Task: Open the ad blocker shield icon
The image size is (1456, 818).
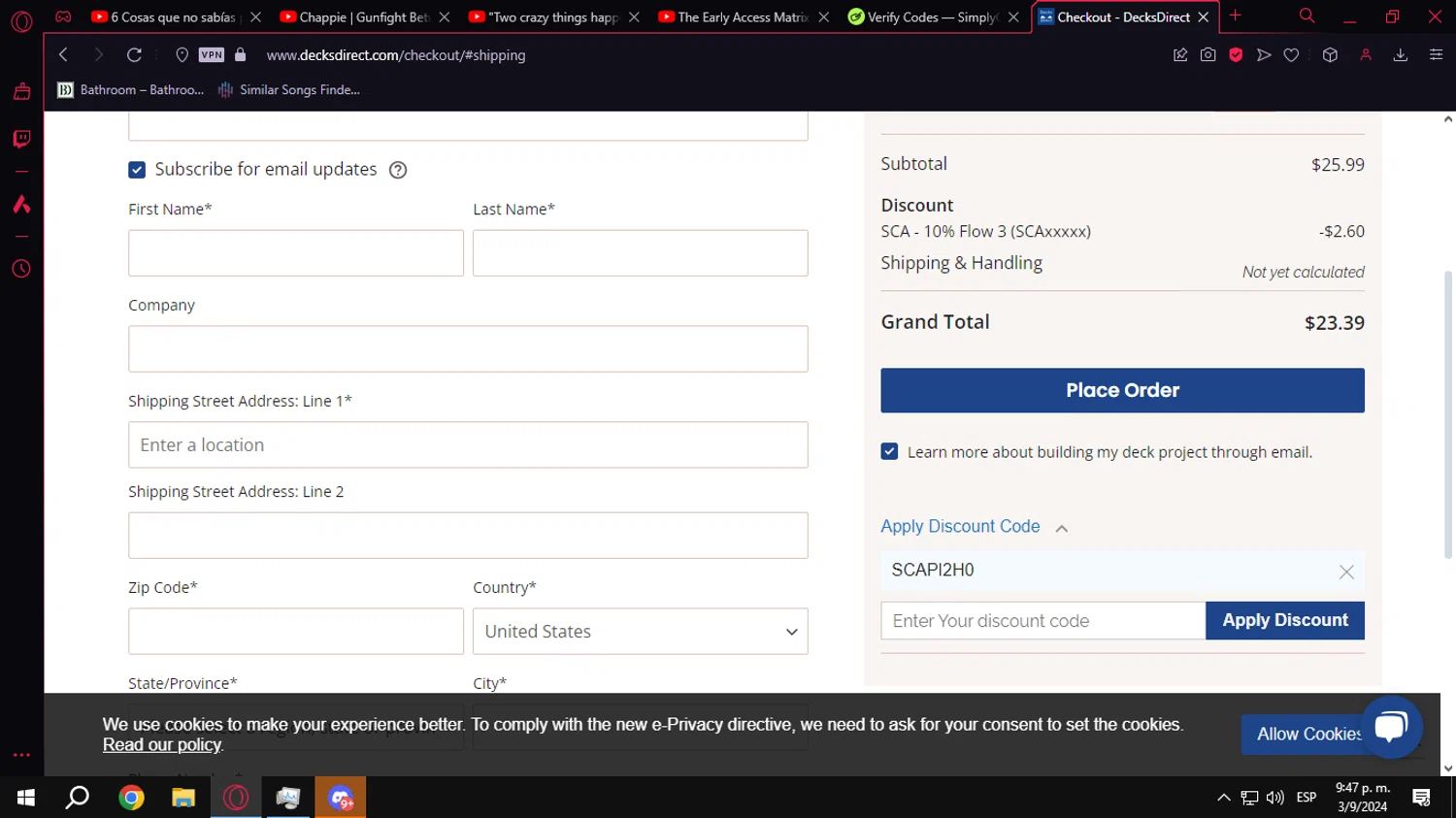Action: click(1236, 55)
